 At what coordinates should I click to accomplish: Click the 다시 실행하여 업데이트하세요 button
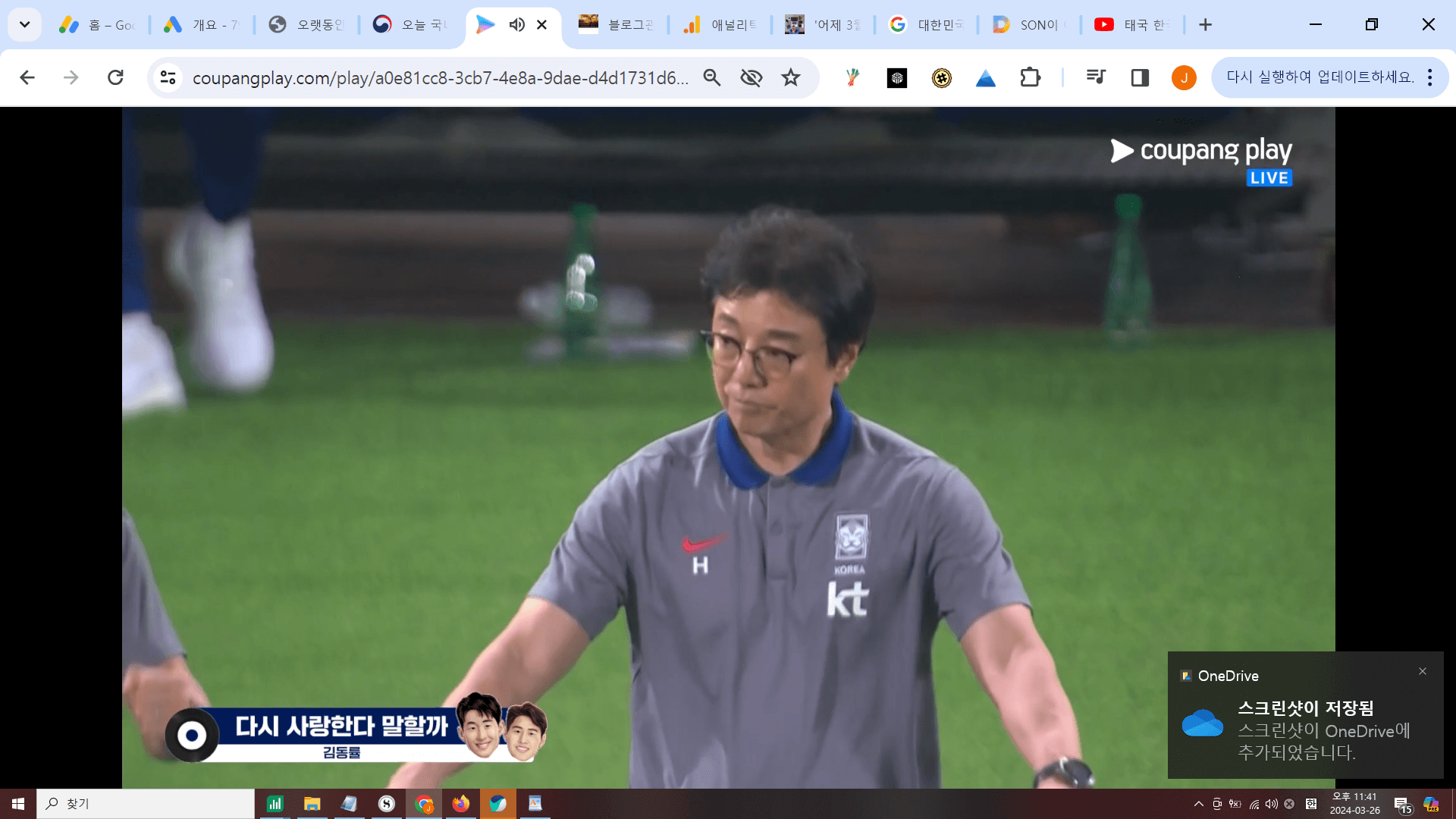(x=1319, y=77)
